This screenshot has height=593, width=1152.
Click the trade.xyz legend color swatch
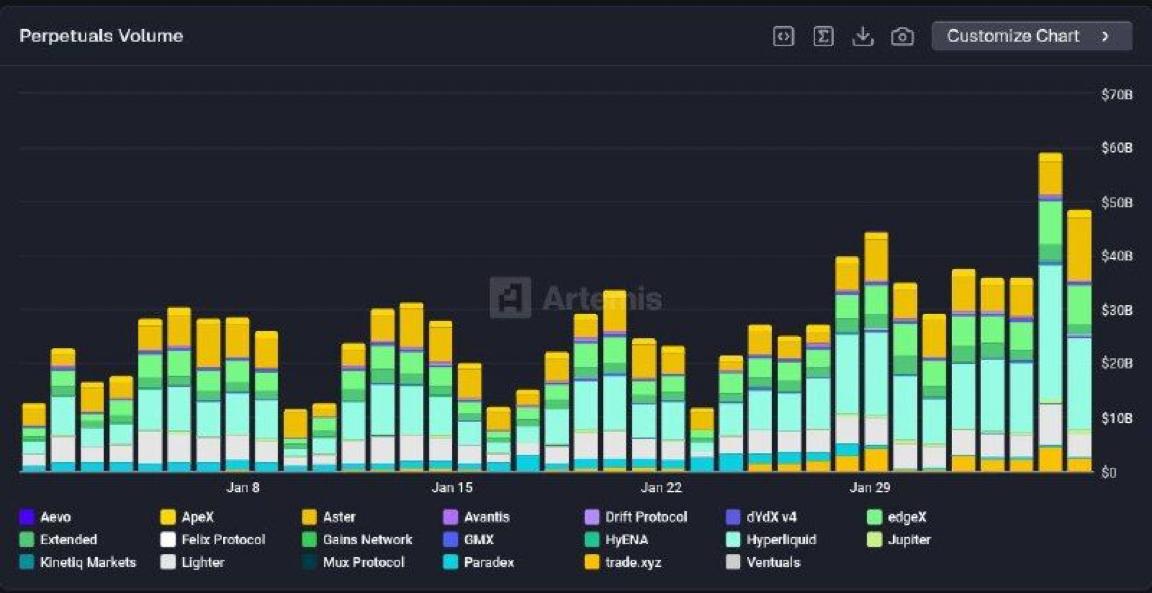coord(592,563)
